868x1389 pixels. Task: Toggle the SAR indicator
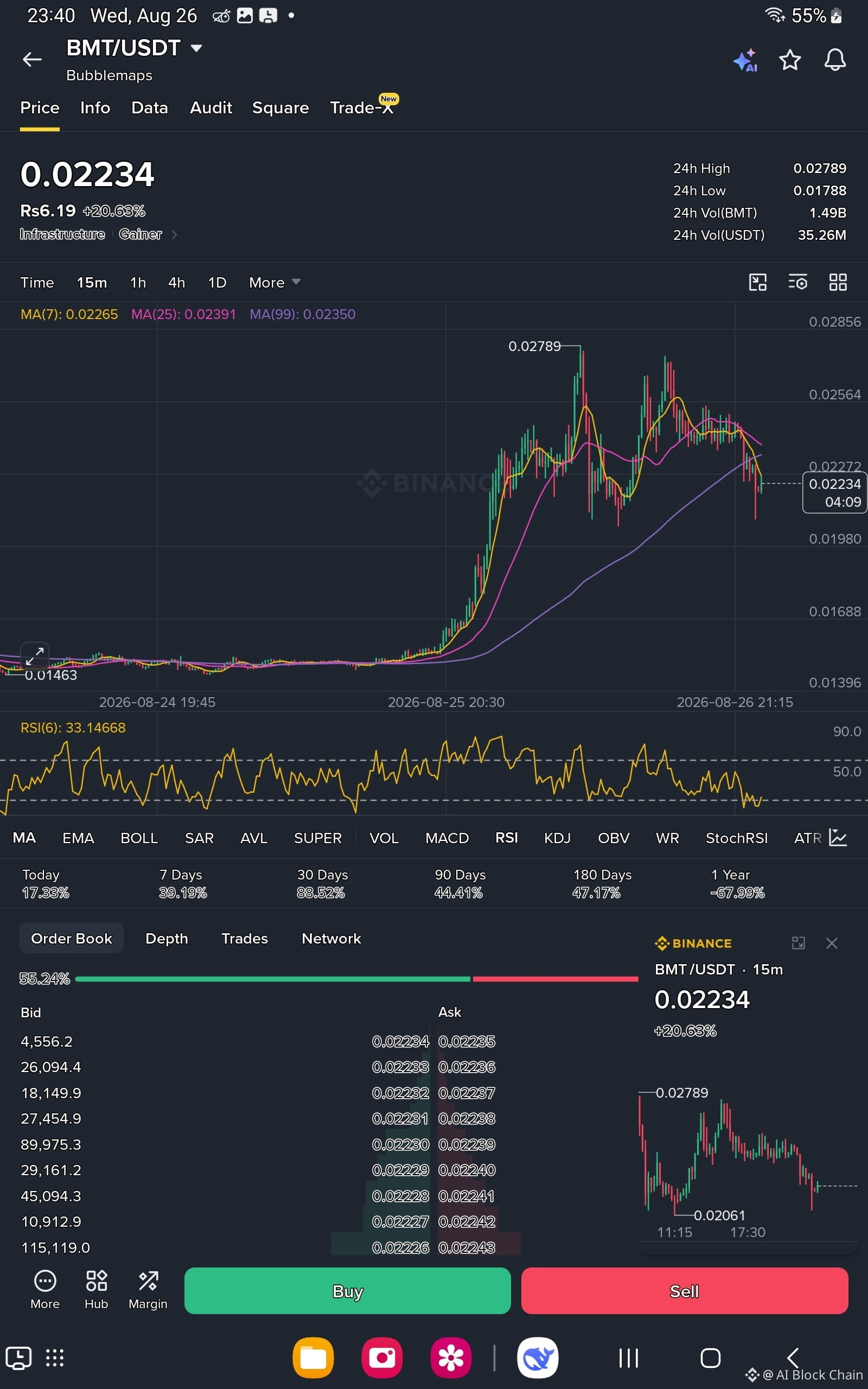click(199, 838)
